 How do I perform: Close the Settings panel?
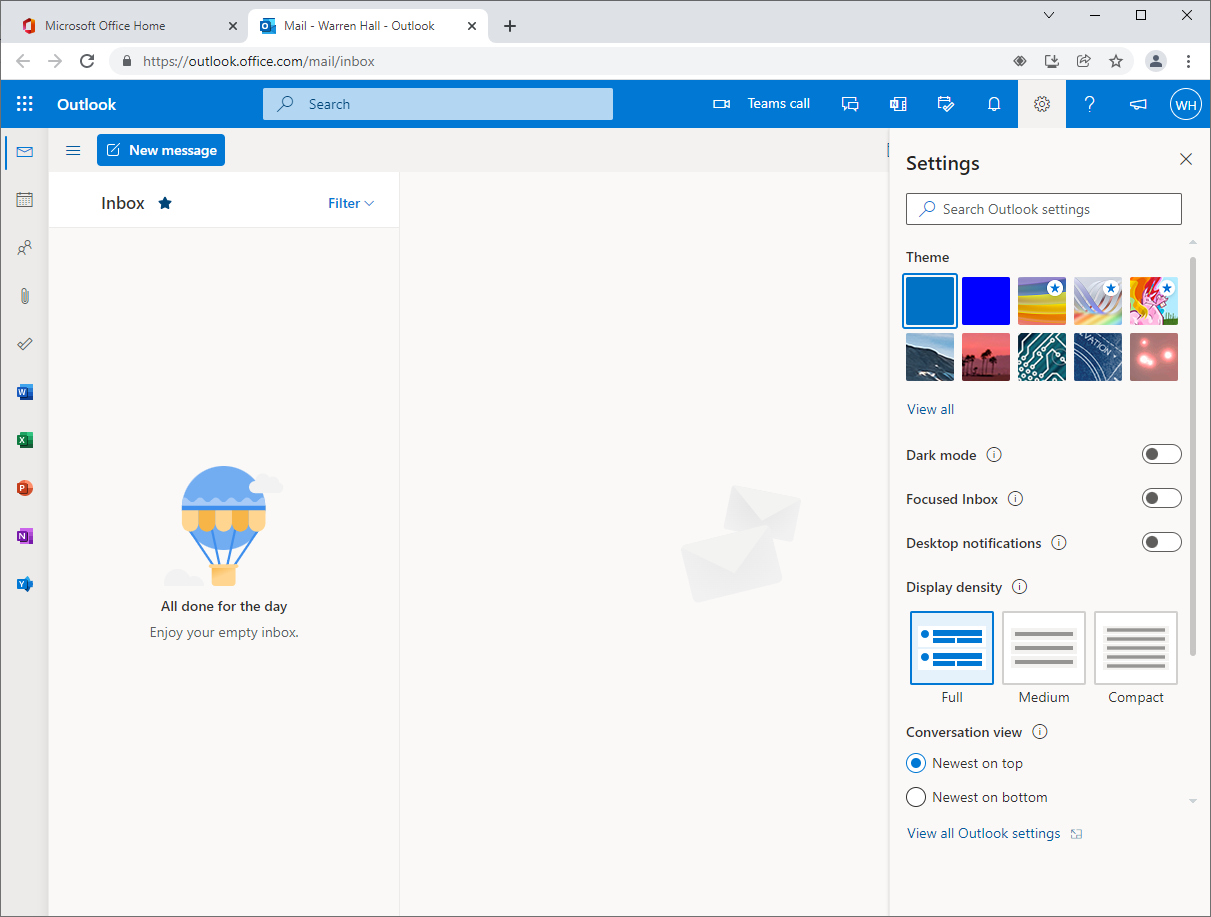(1186, 160)
